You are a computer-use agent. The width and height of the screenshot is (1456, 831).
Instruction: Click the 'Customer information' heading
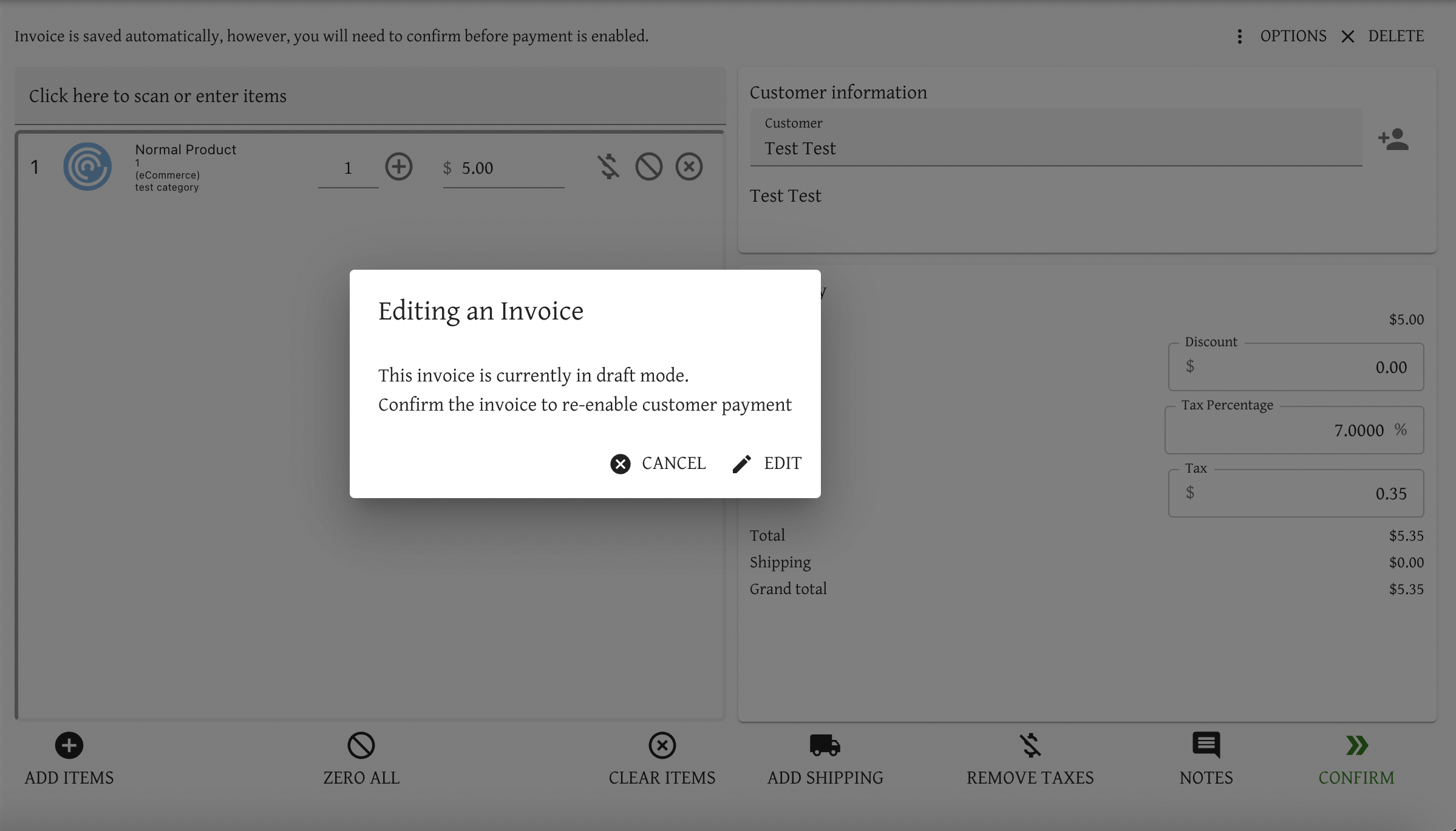839,92
